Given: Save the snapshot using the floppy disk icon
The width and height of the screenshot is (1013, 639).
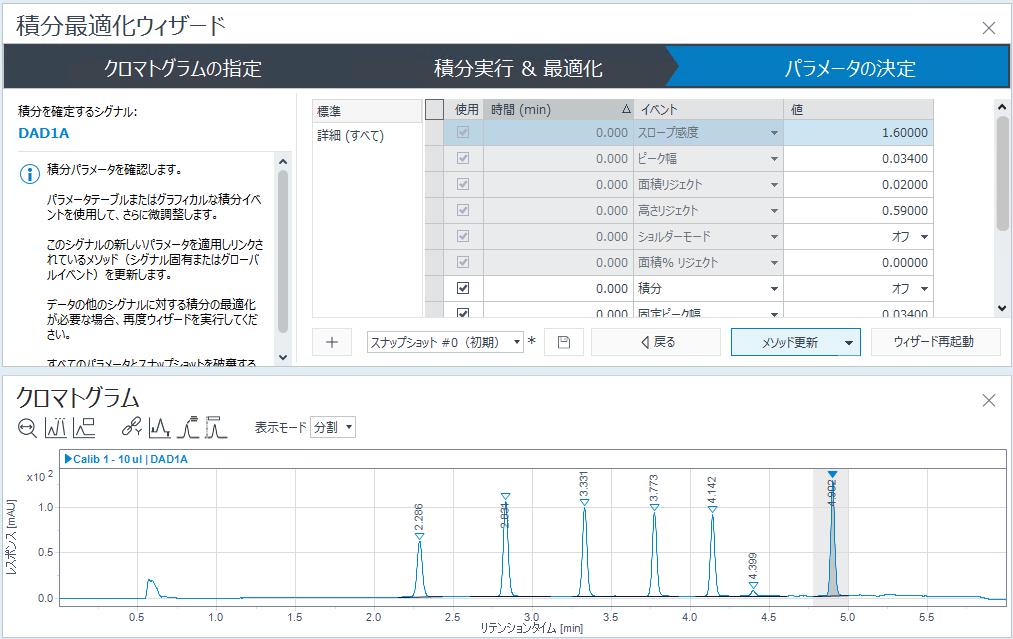Looking at the screenshot, I should [x=564, y=342].
